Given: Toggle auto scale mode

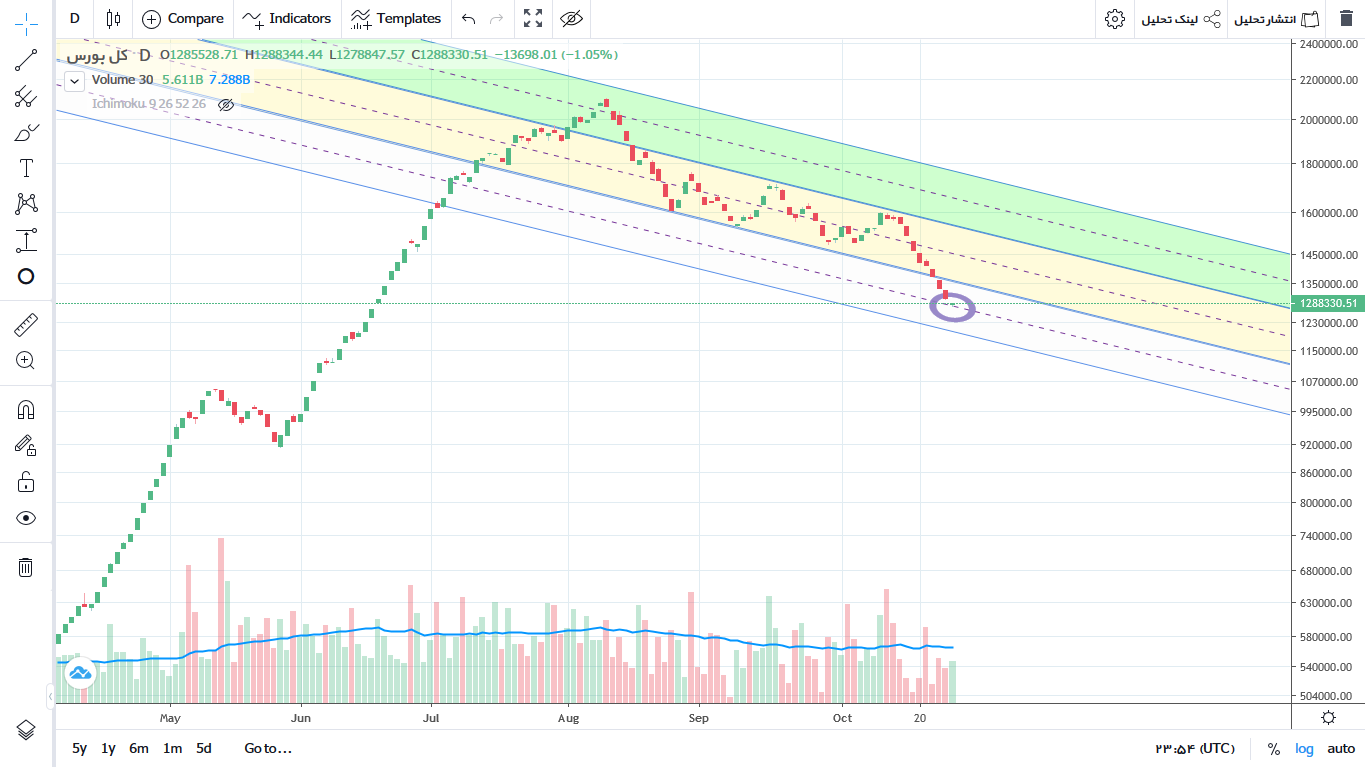Looking at the screenshot, I should coord(1341,749).
